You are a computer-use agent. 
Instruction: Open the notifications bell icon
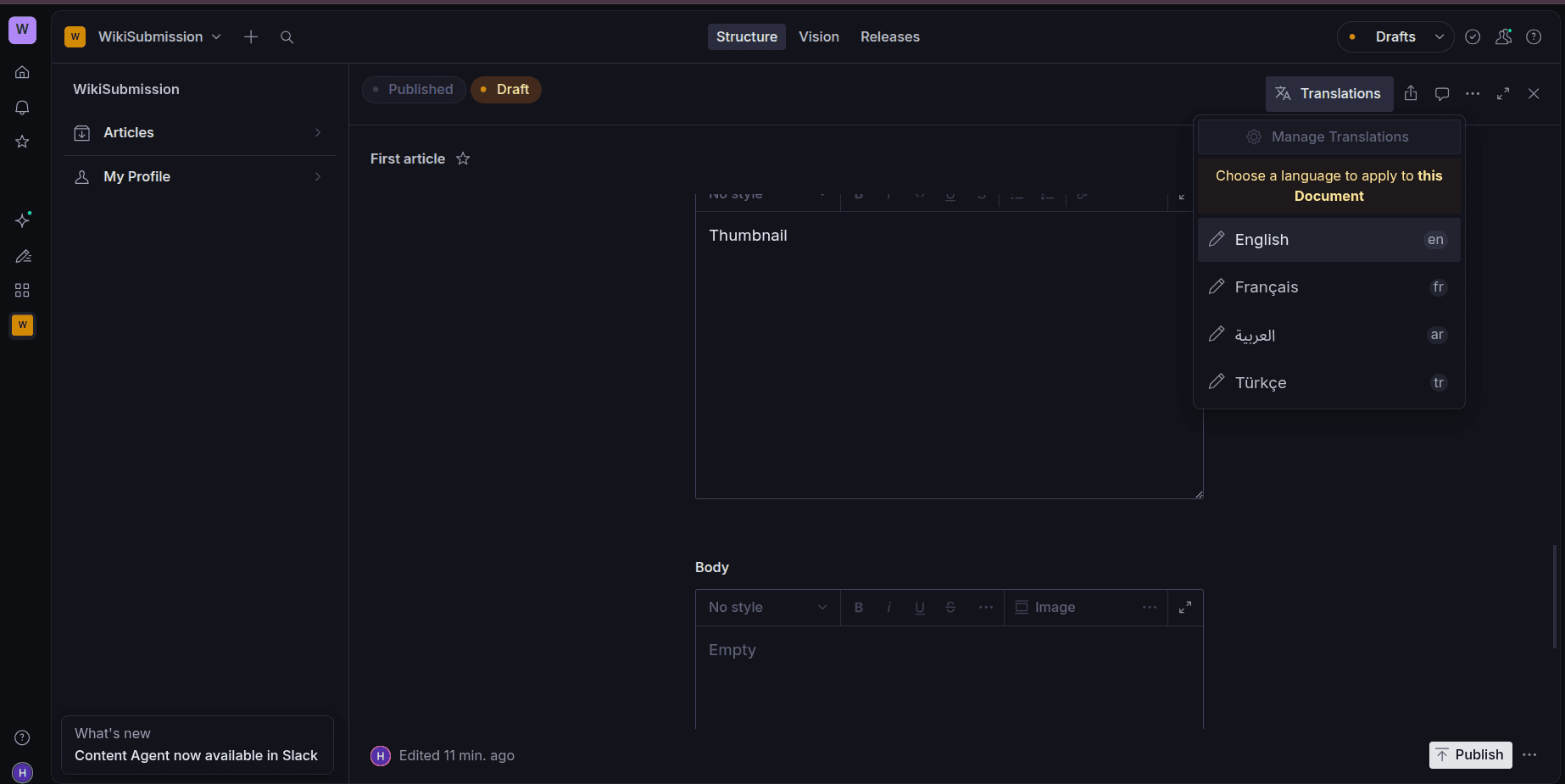click(x=23, y=108)
